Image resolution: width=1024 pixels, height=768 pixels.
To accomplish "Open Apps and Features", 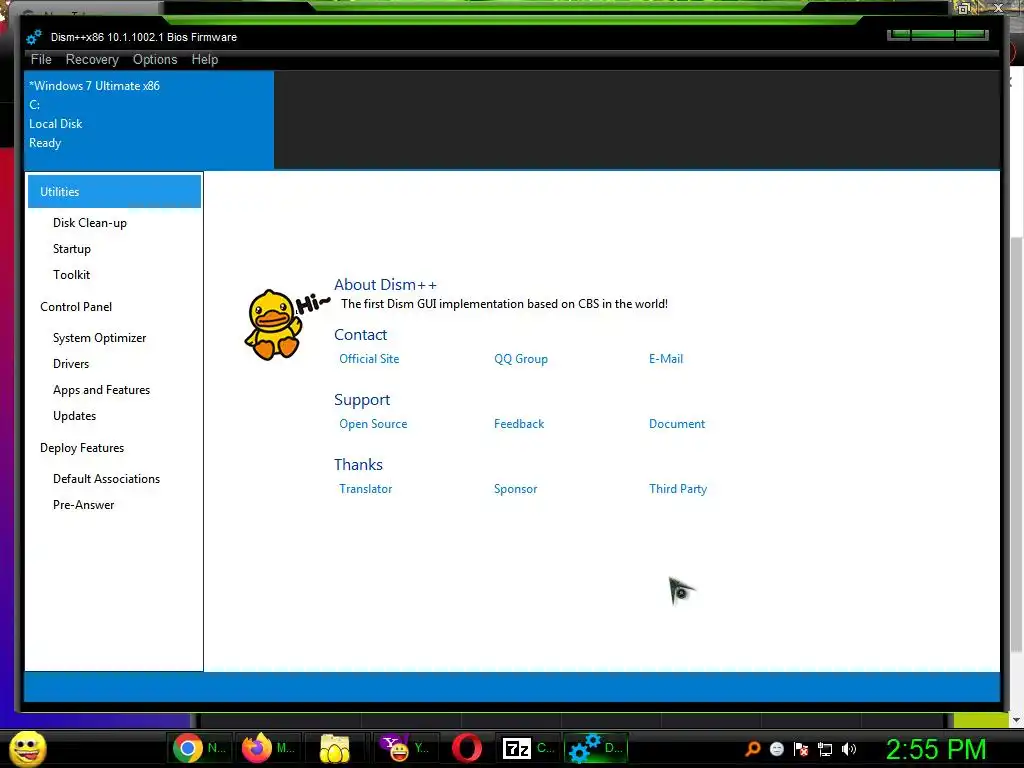I will (x=101, y=390).
